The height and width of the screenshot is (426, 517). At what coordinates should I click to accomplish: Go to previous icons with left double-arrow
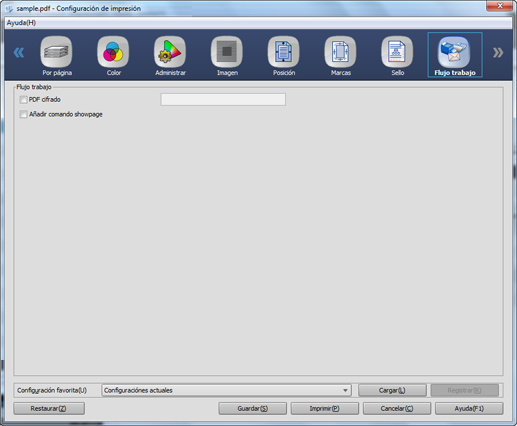(x=19, y=52)
